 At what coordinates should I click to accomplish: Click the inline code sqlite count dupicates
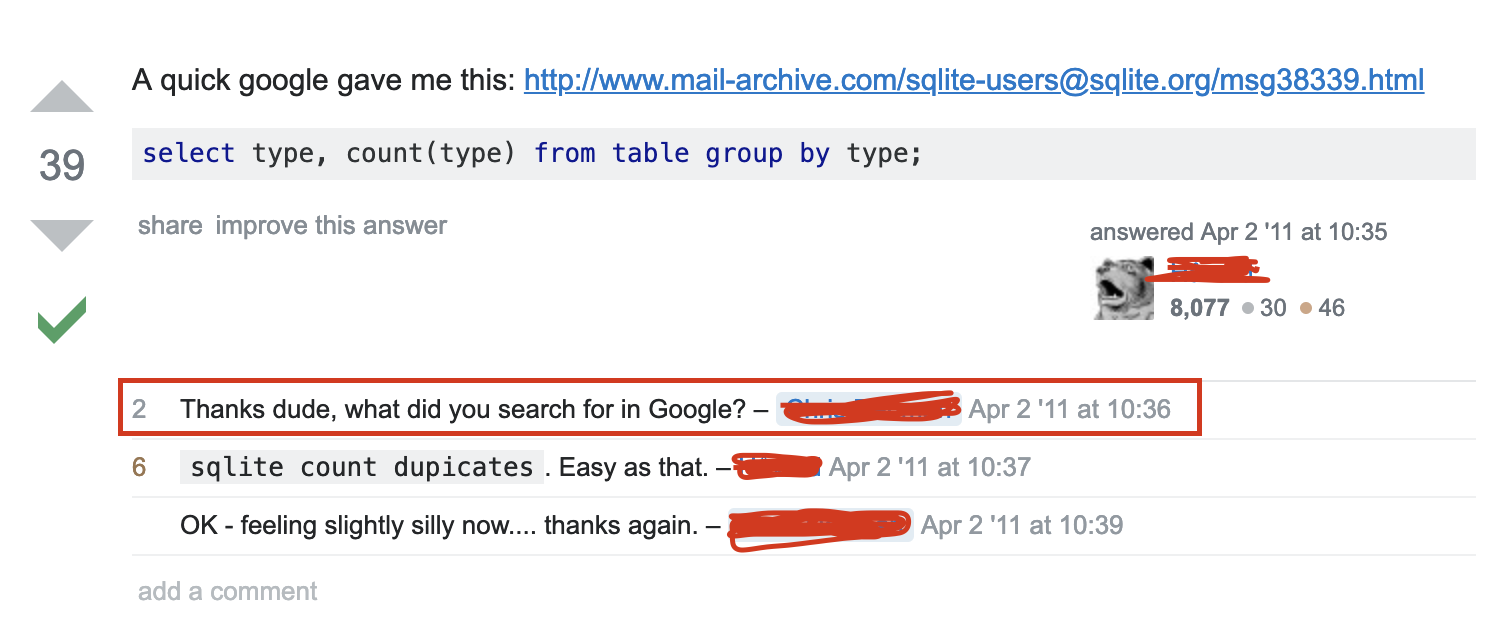pos(362,467)
